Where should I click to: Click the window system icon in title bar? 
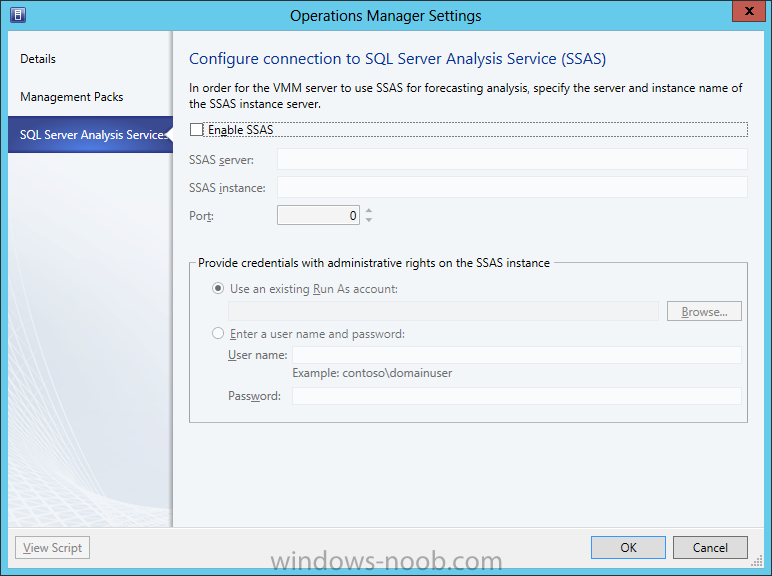tap(18, 15)
